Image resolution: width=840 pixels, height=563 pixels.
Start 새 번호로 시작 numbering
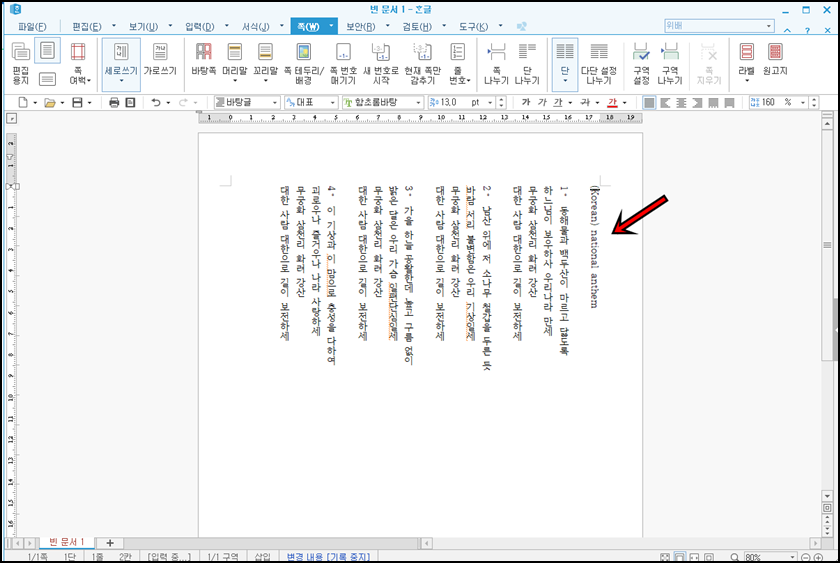pos(381,63)
